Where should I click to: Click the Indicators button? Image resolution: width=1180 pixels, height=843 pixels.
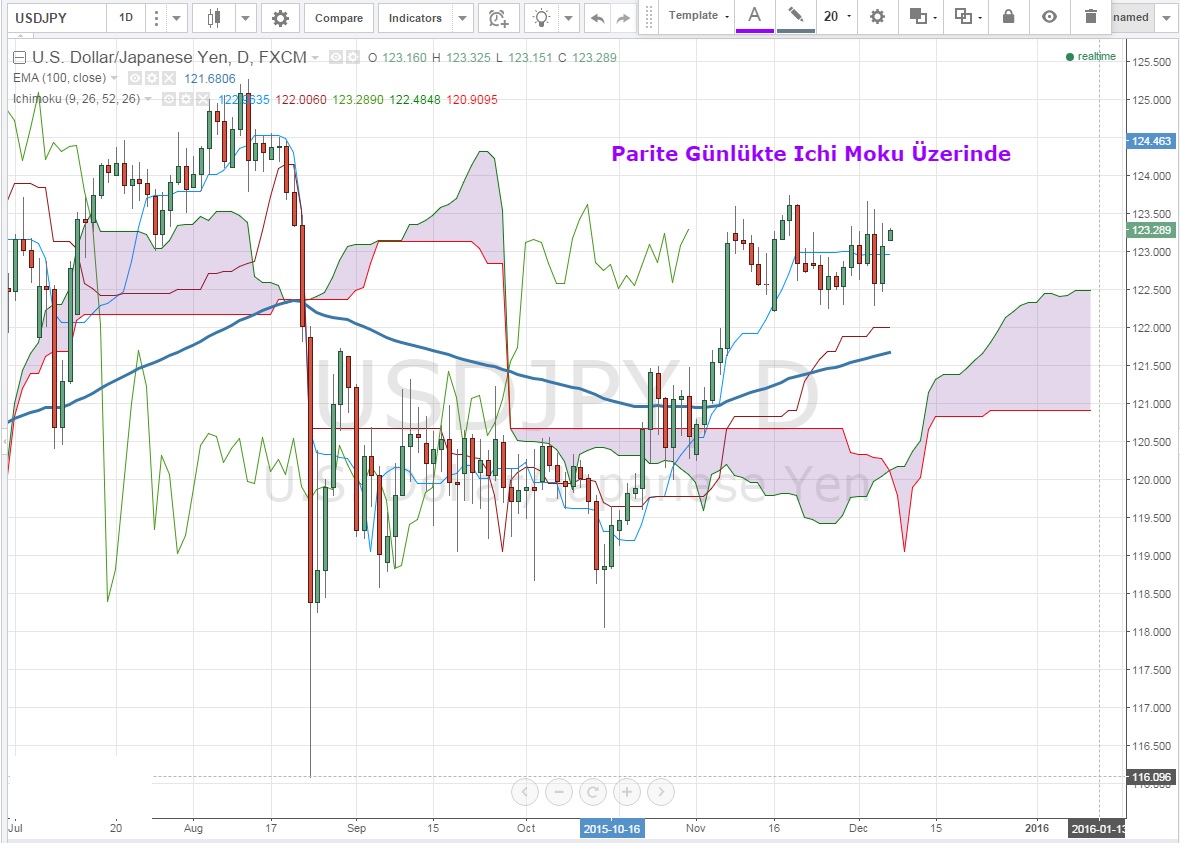coord(415,18)
